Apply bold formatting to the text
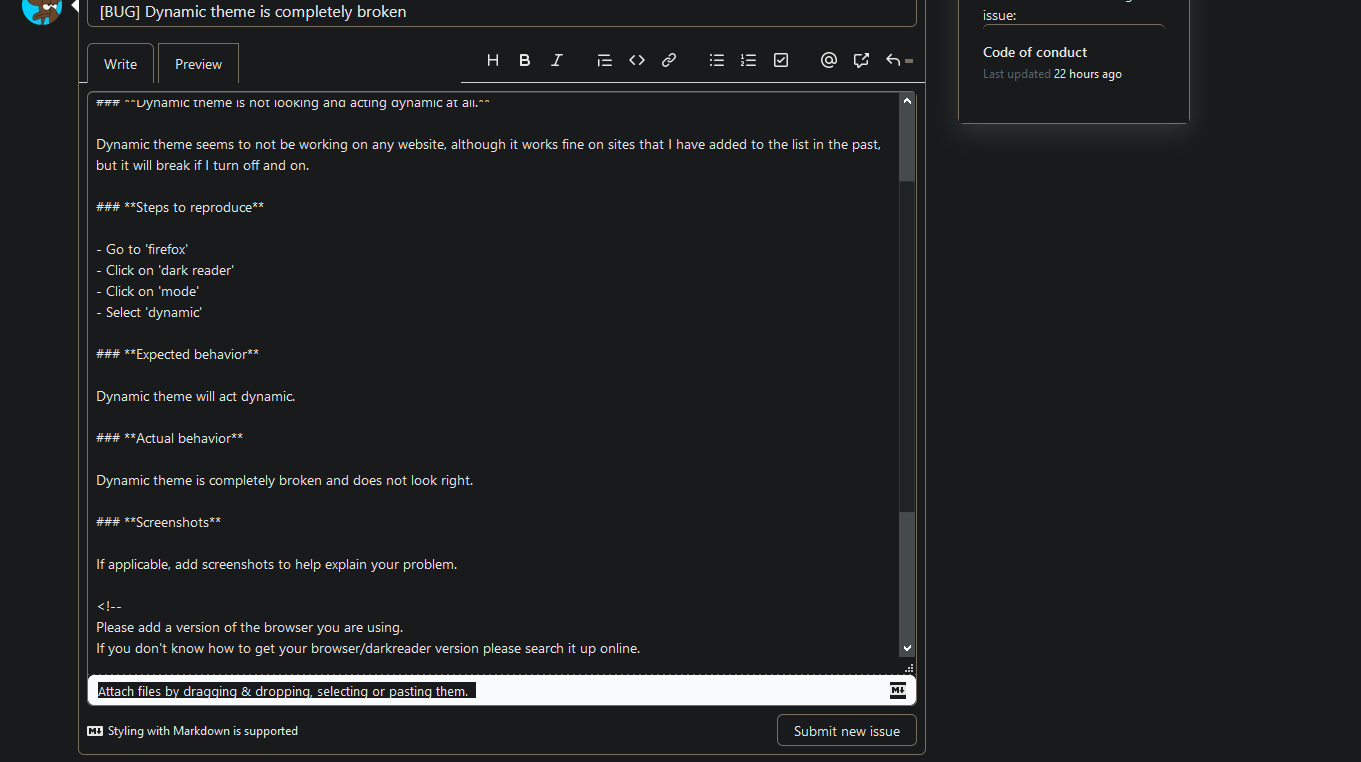Screen dimensions: 1361x762 click(524, 60)
